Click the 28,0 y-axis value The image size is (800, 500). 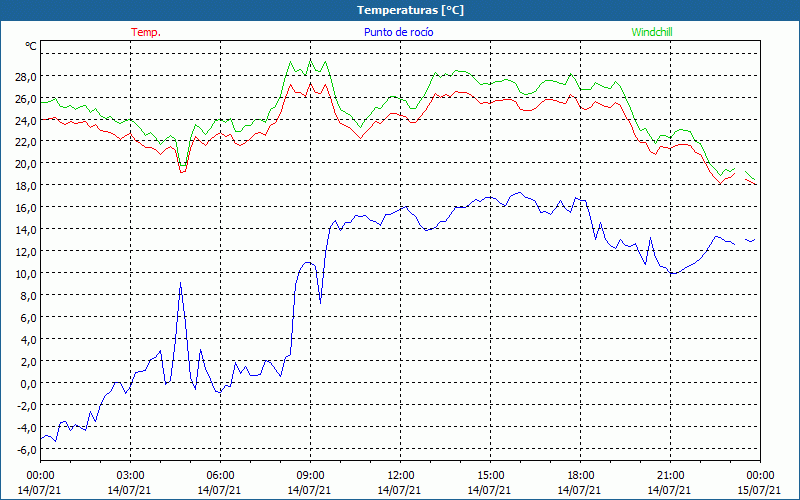(26, 77)
